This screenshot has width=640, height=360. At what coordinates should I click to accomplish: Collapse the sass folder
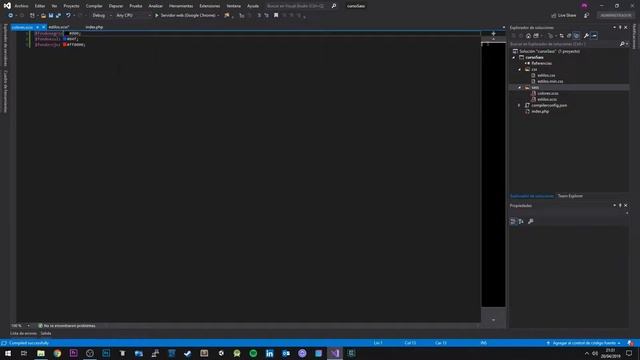(x=520, y=87)
